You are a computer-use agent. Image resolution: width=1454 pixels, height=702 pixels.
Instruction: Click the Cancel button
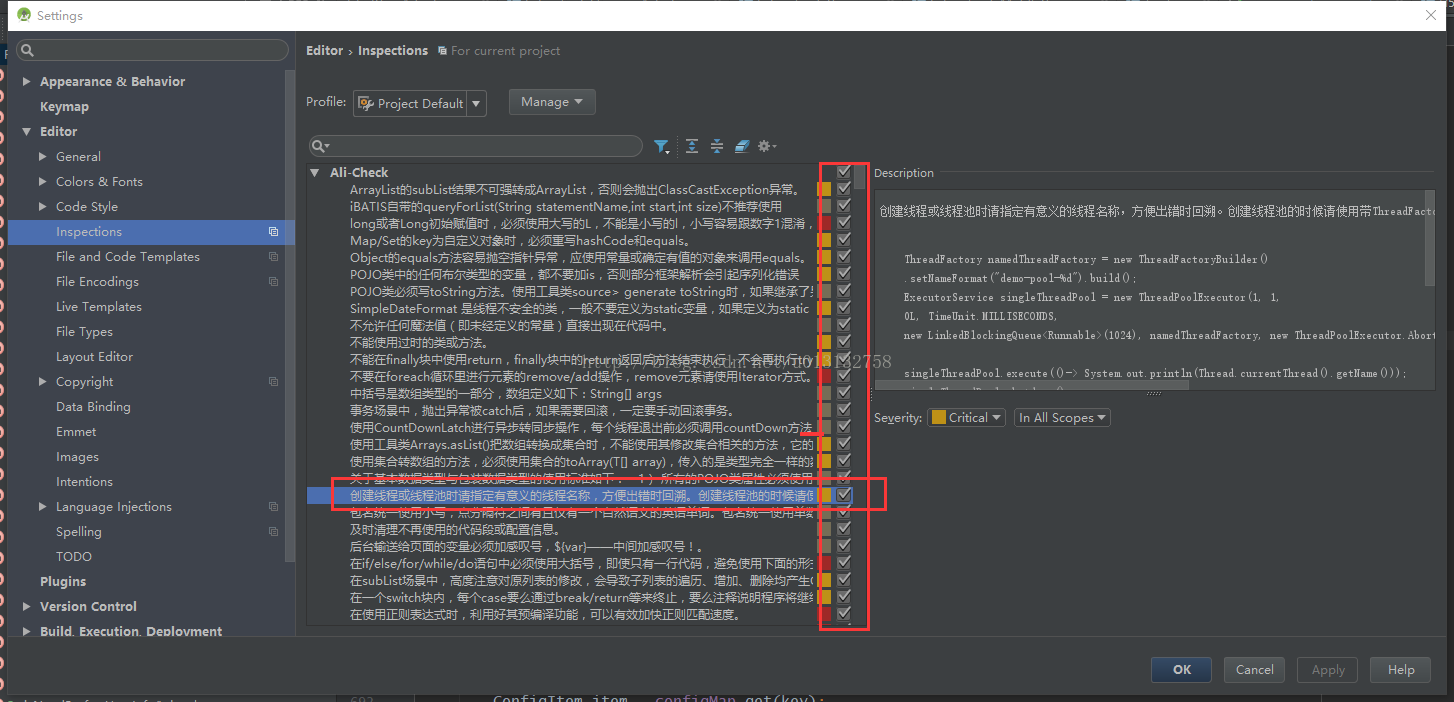pos(1254,670)
